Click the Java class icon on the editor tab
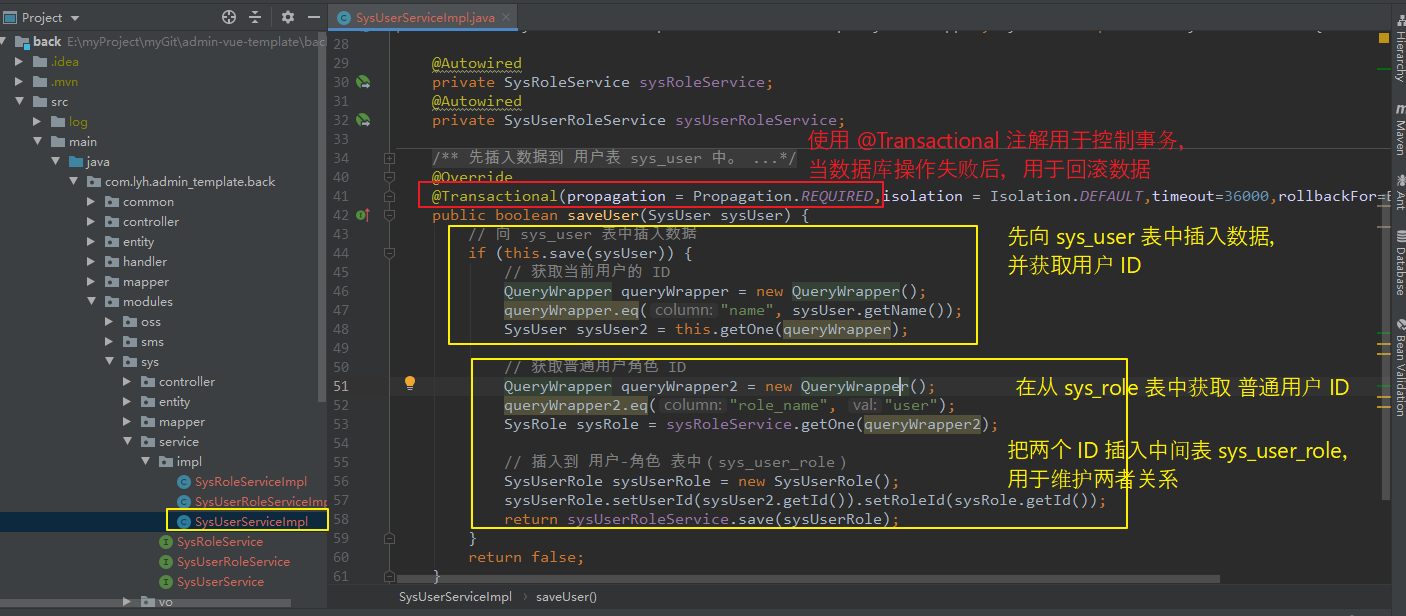Viewport: 1406px width, 616px height. pyautogui.click(x=345, y=17)
